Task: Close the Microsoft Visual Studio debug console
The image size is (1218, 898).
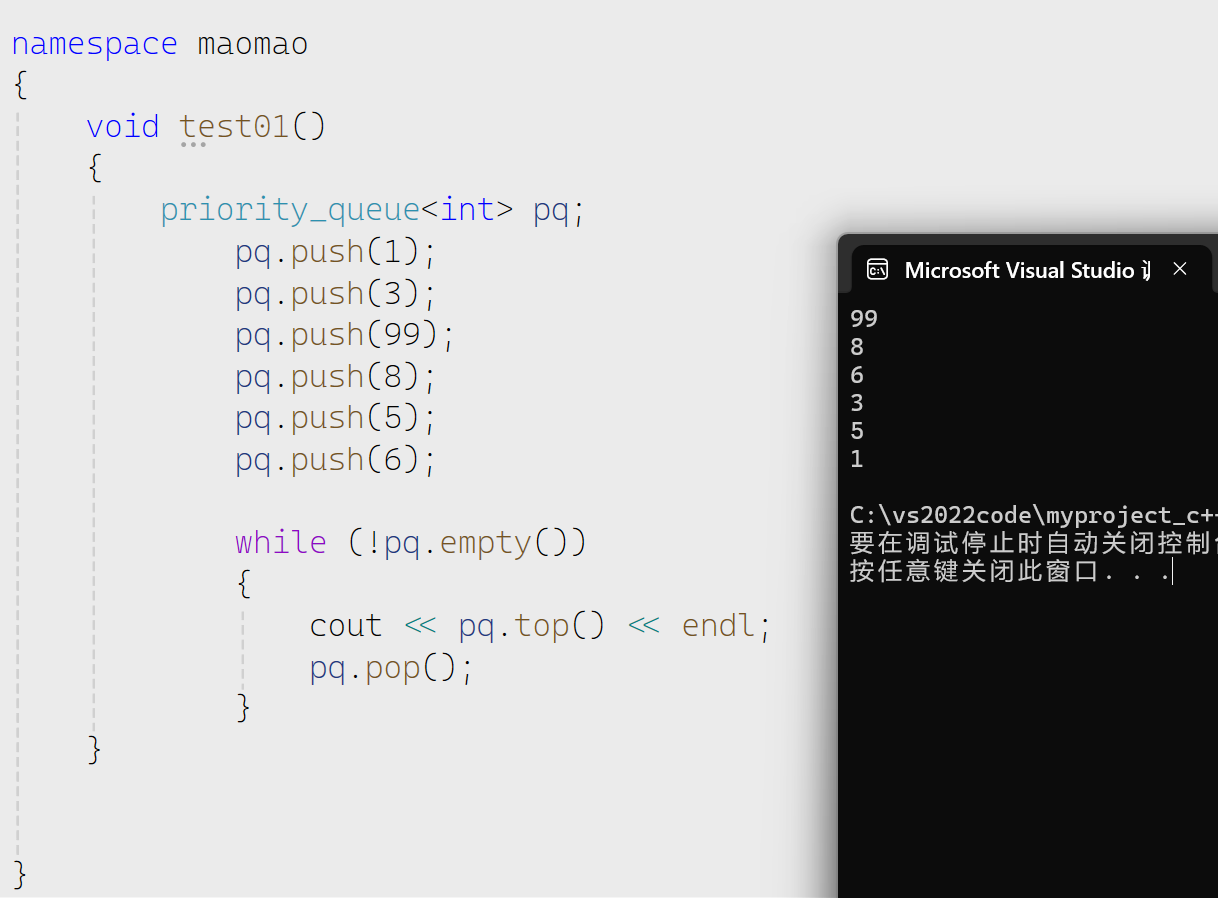Action: coord(1179,268)
